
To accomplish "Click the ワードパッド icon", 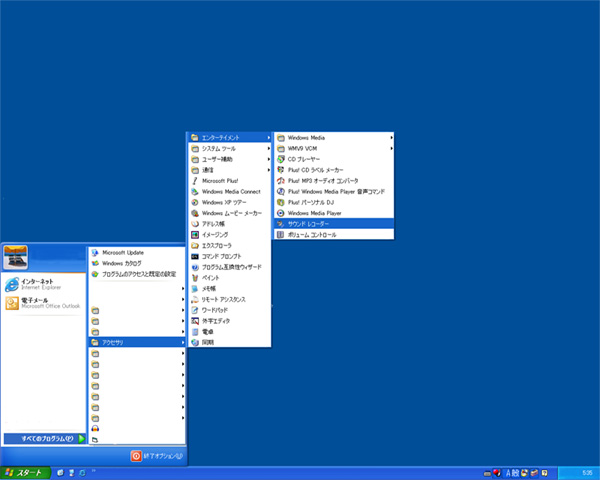I will [195, 310].
